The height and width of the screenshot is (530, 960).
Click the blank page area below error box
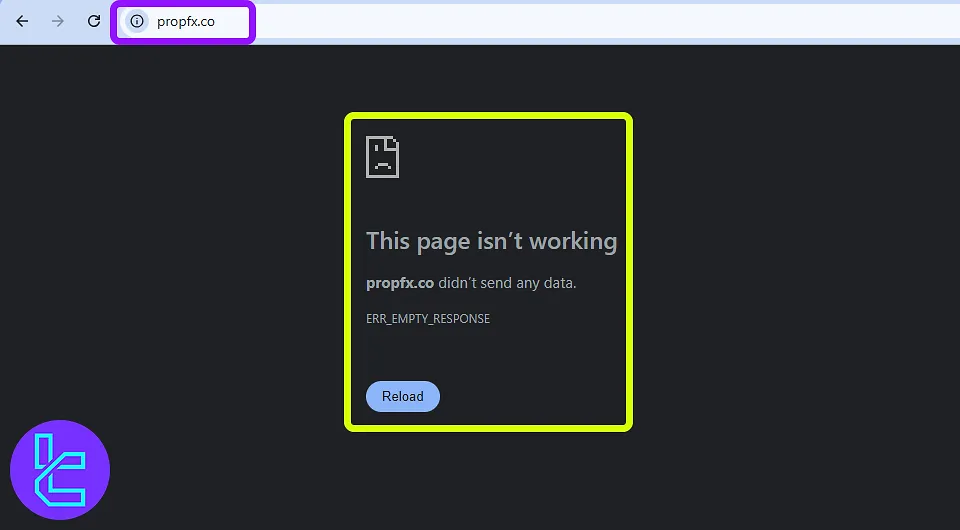tap(489, 480)
